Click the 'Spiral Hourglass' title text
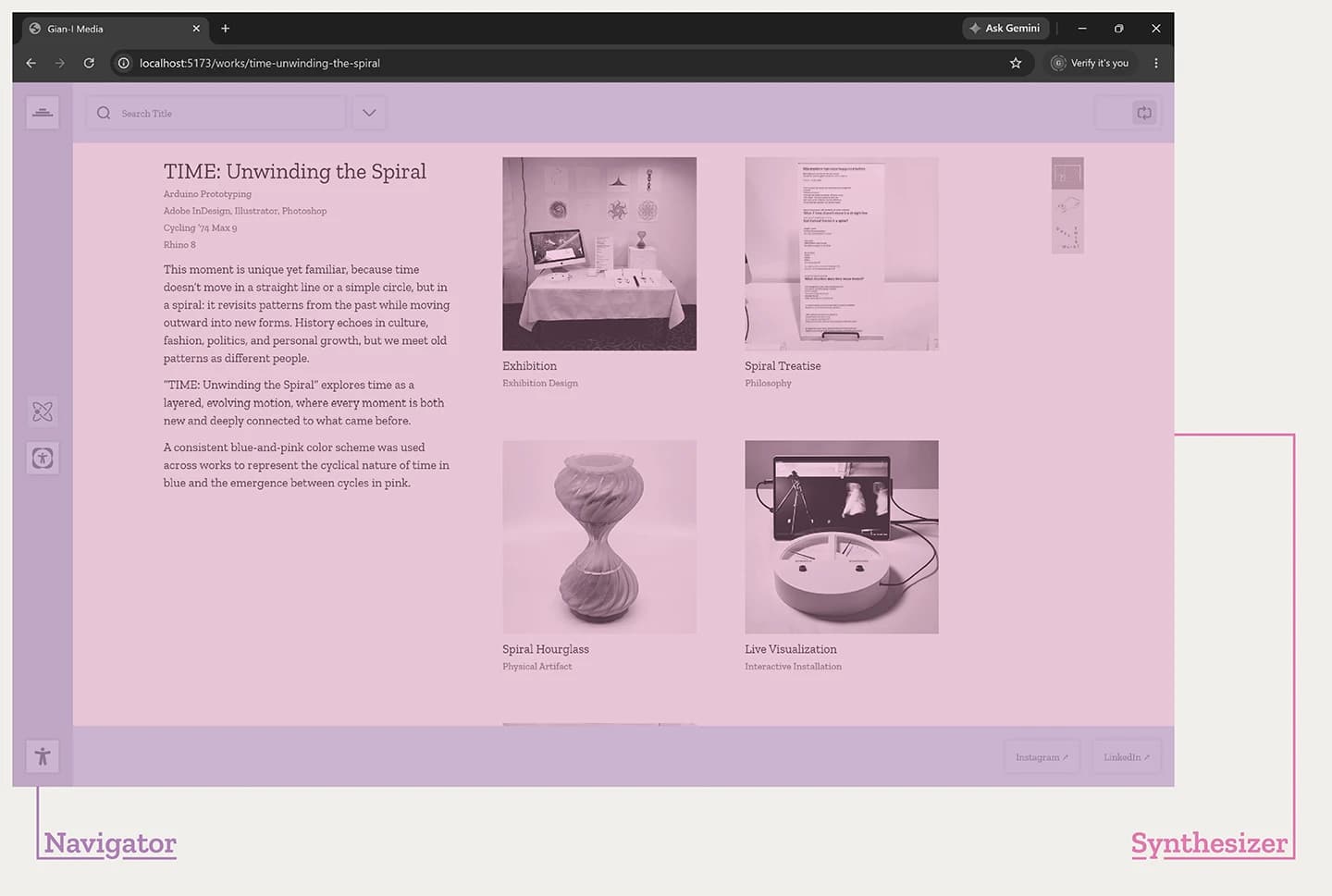The width and height of the screenshot is (1332, 896). pyautogui.click(x=546, y=649)
